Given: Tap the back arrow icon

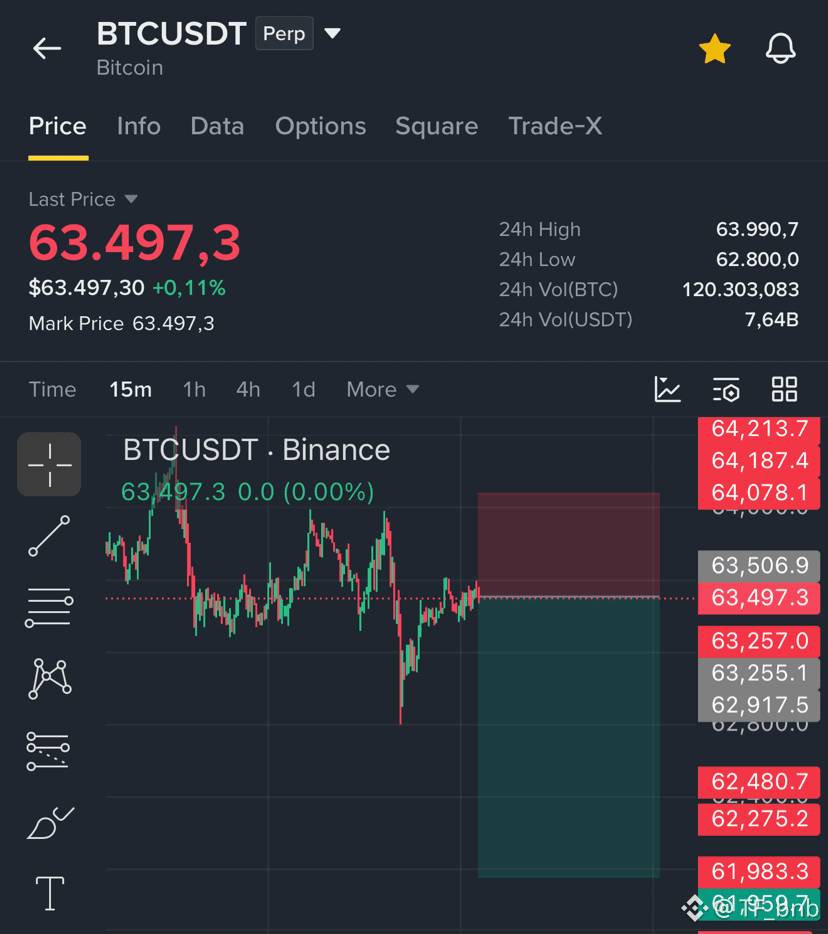Looking at the screenshot, I should 47,48.
